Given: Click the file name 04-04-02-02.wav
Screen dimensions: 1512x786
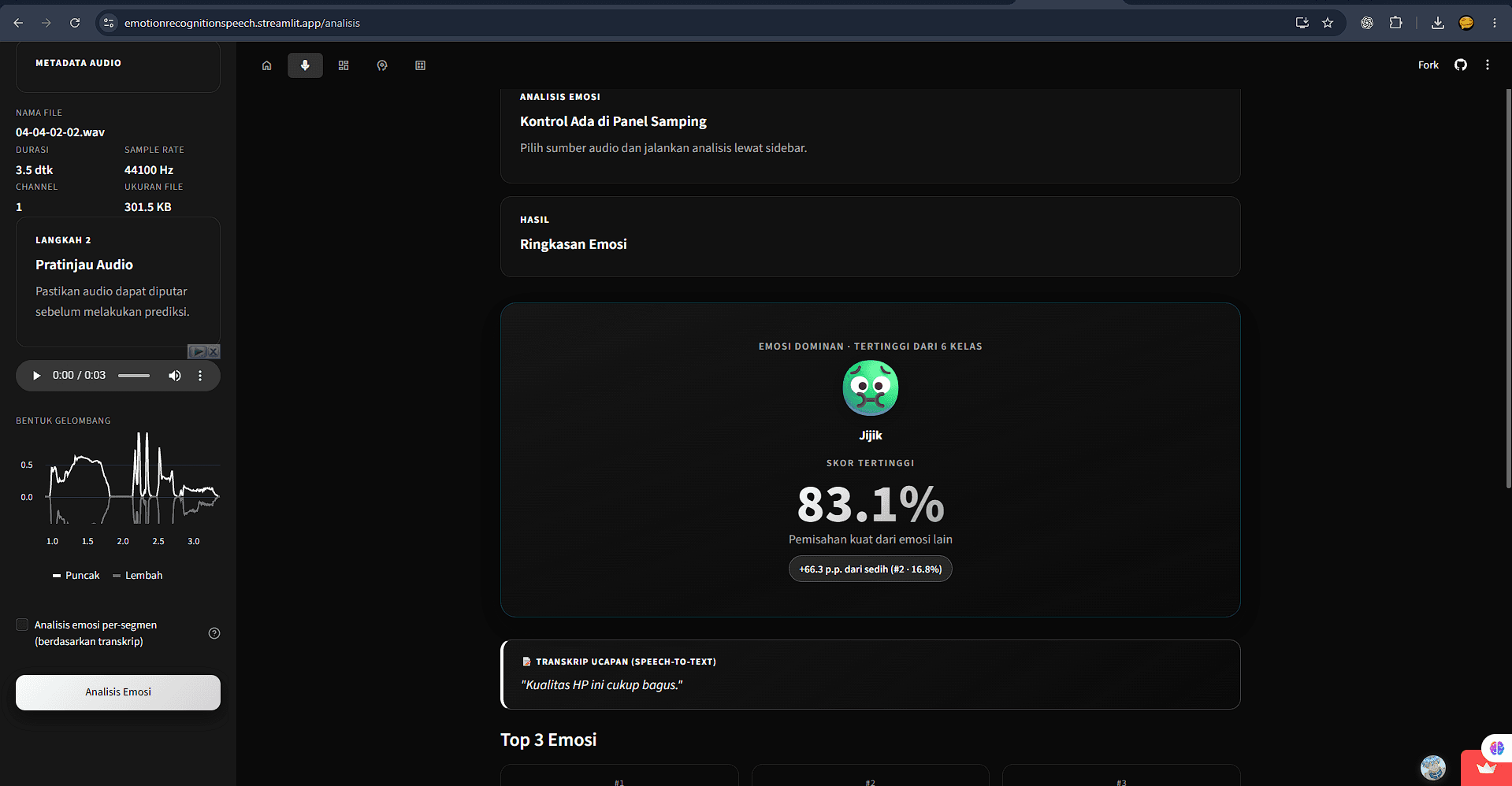Looking at the screenshot, I should click(60, 132).
